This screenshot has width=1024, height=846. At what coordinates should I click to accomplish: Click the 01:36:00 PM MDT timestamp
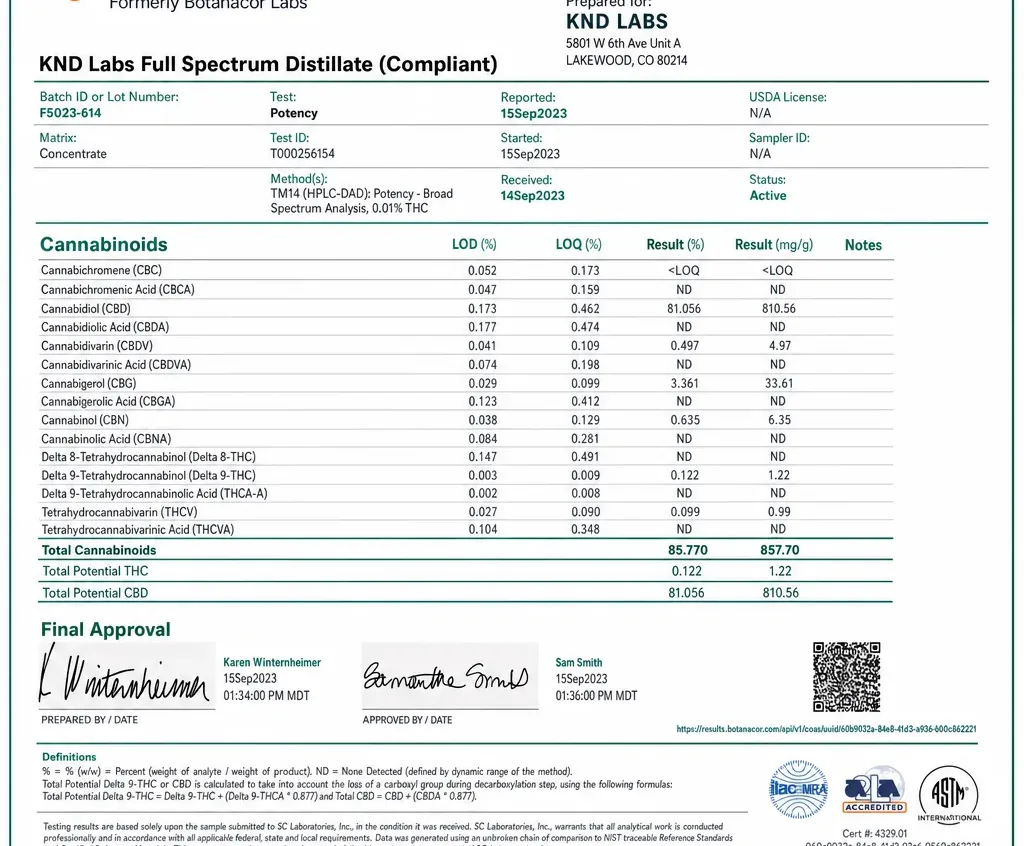click(x=596, y=696)
